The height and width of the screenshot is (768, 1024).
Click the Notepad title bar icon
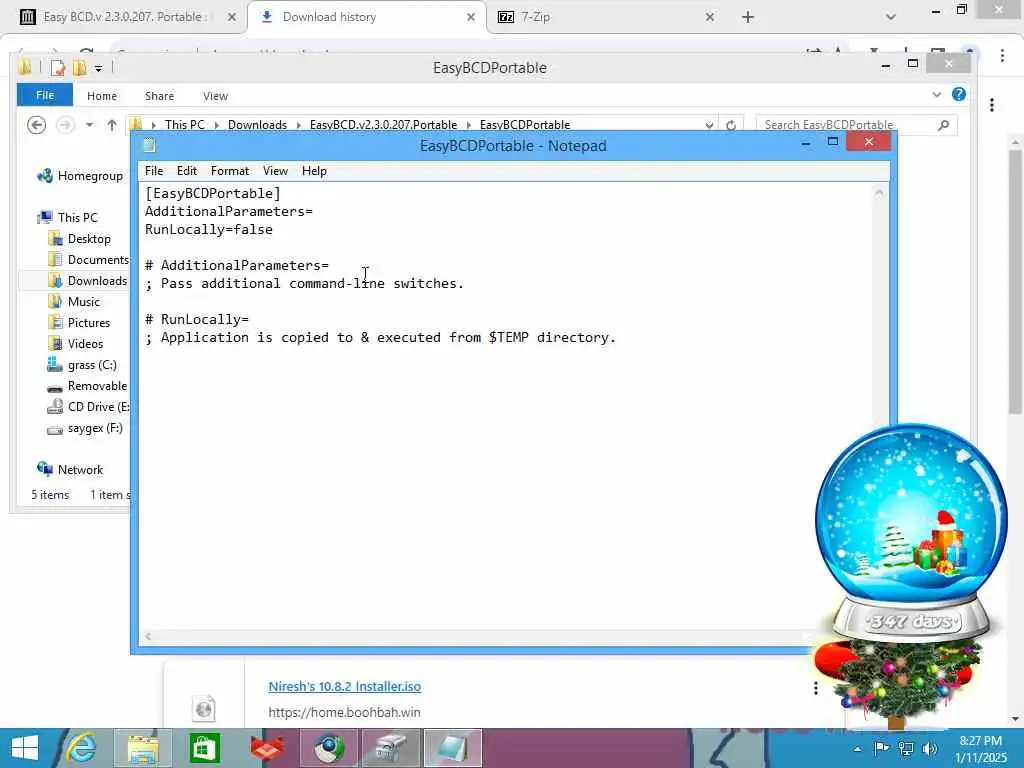point(150,145)
